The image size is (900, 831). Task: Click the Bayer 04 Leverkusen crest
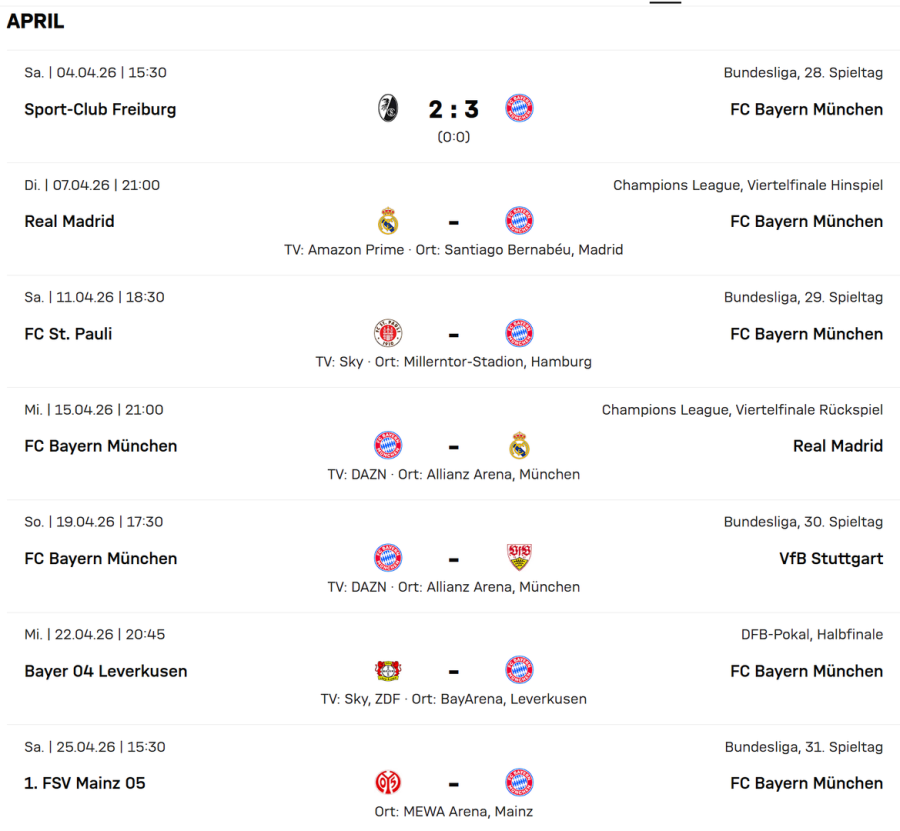coord(388,671)
